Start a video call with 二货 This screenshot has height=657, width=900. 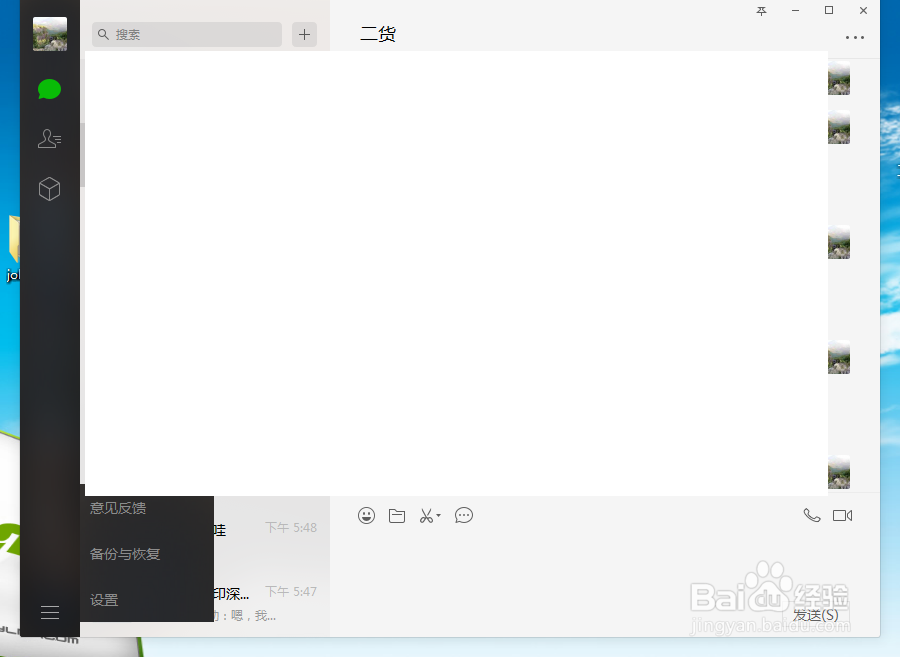click(x=842, y=515)
